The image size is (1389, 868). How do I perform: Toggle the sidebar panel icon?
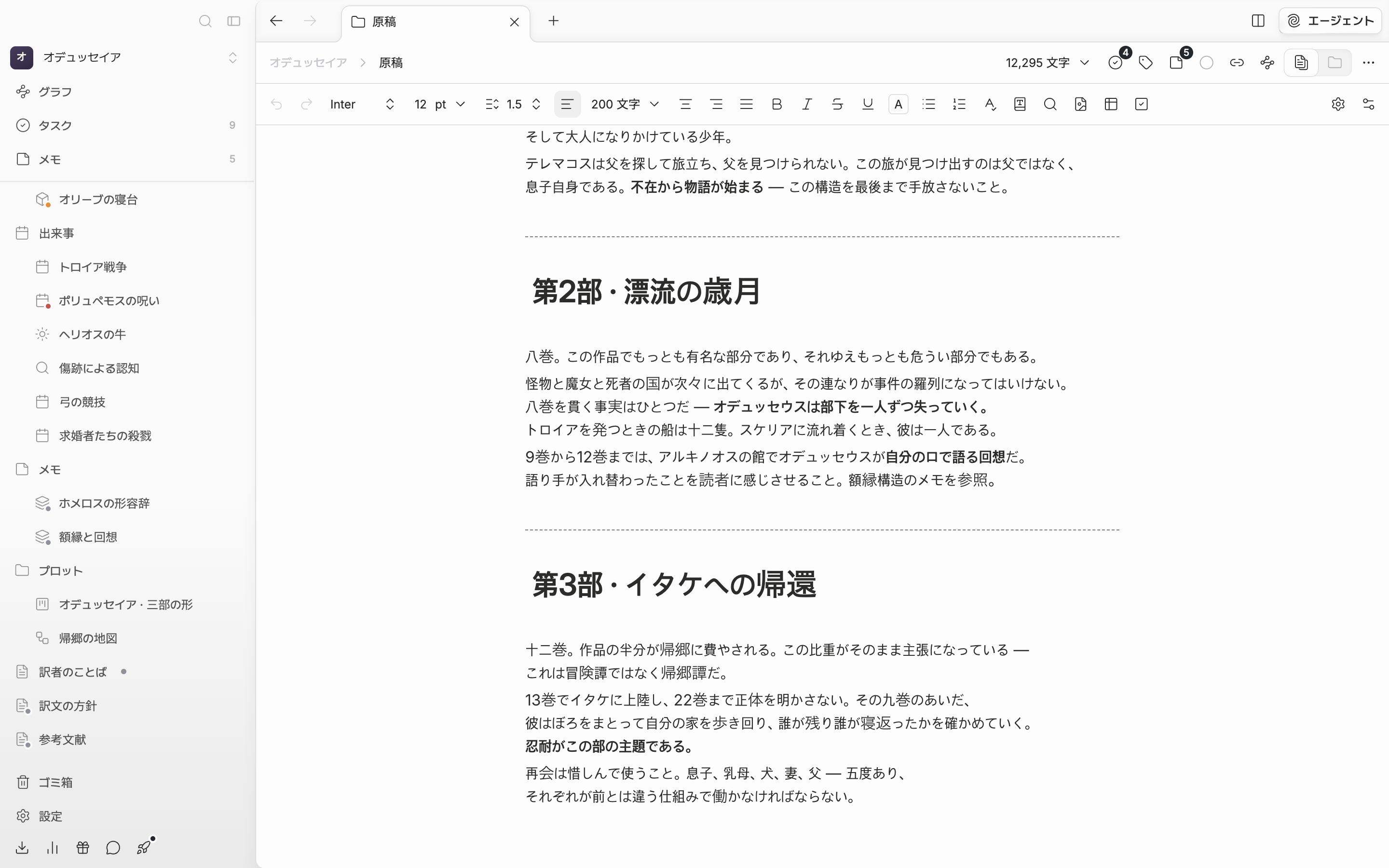coord(233,21)
